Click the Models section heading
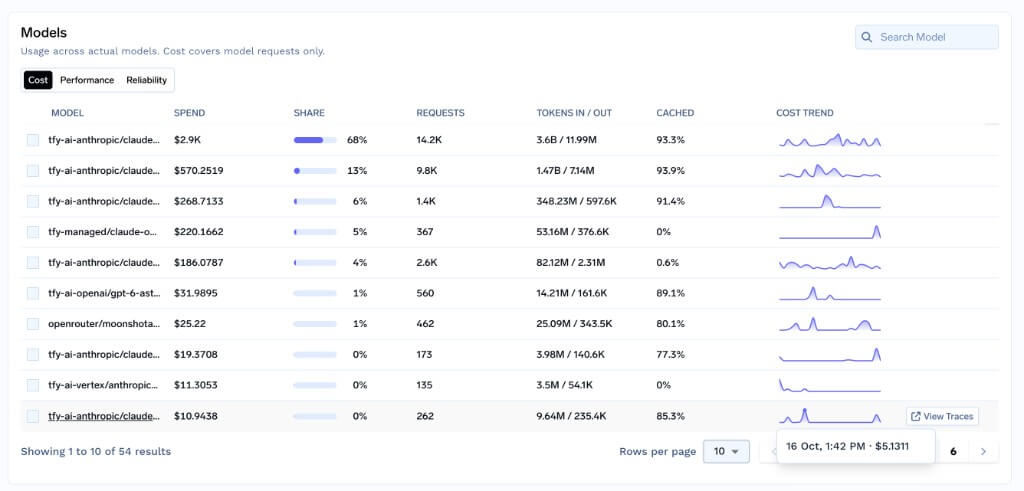 44,33
